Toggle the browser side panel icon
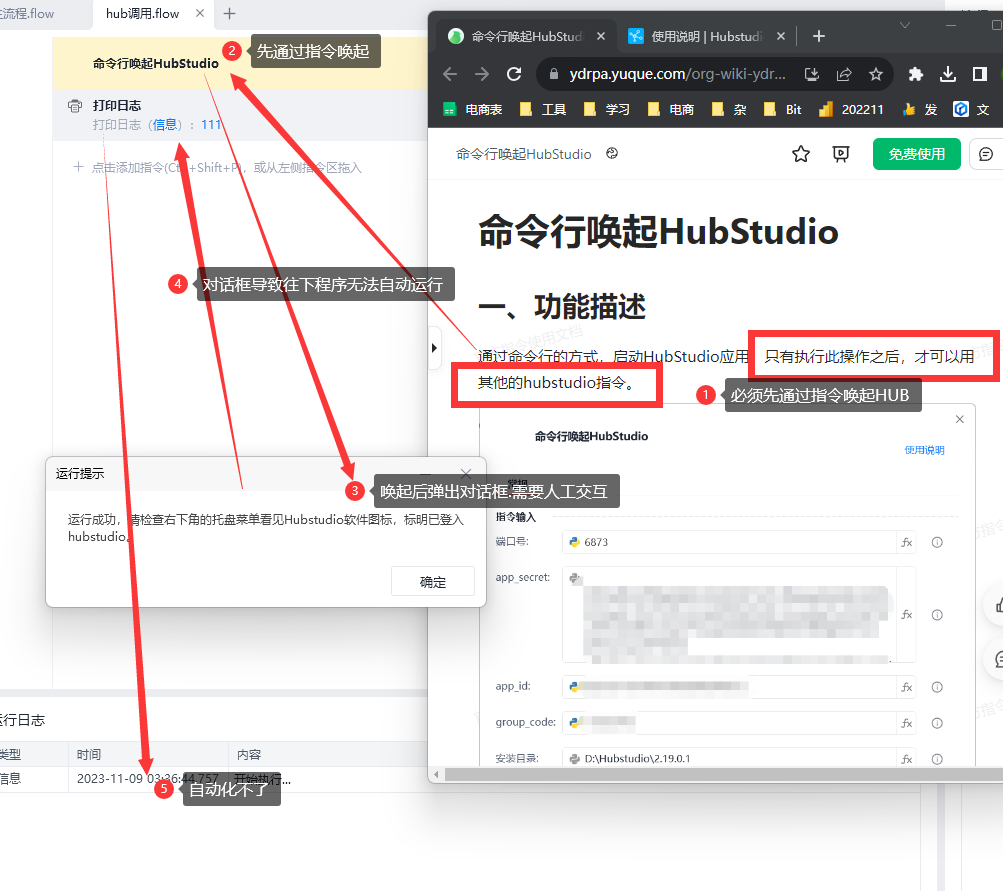This screenshot has width=1003, height=891. pyautogui.click(x=979, y=74)
